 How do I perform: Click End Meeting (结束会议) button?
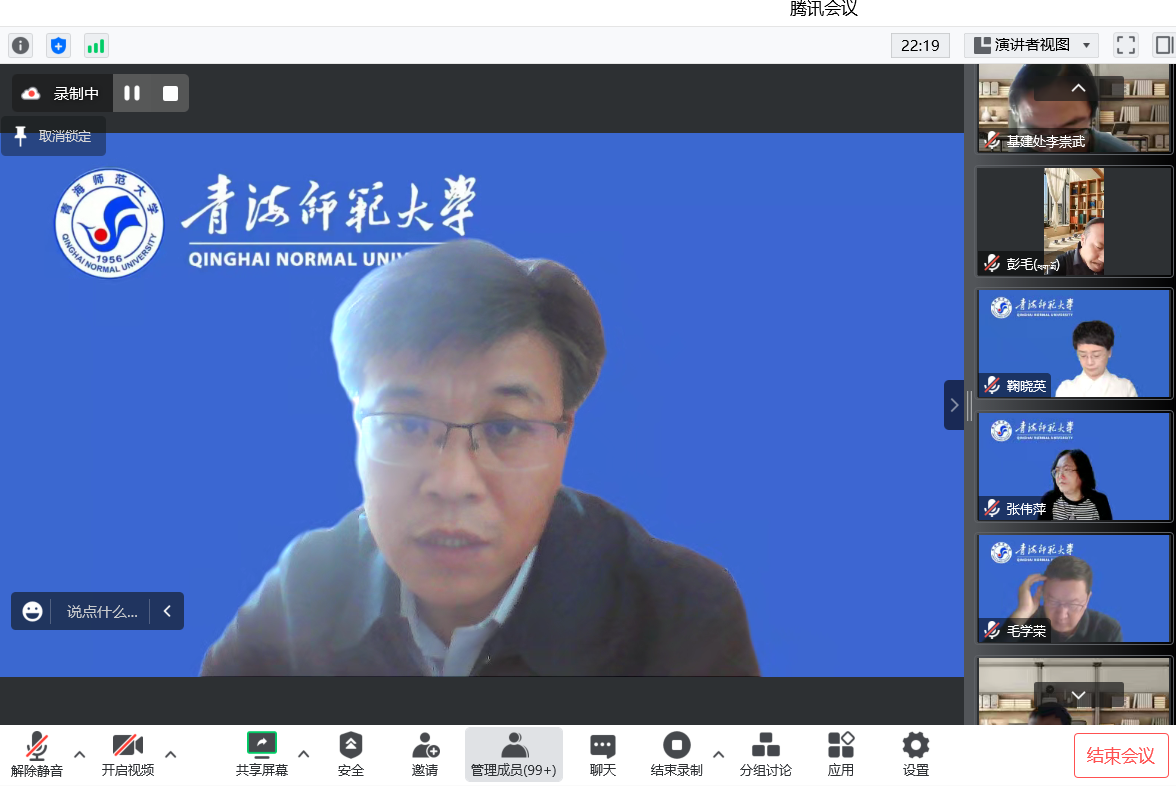click(1121, 755)
